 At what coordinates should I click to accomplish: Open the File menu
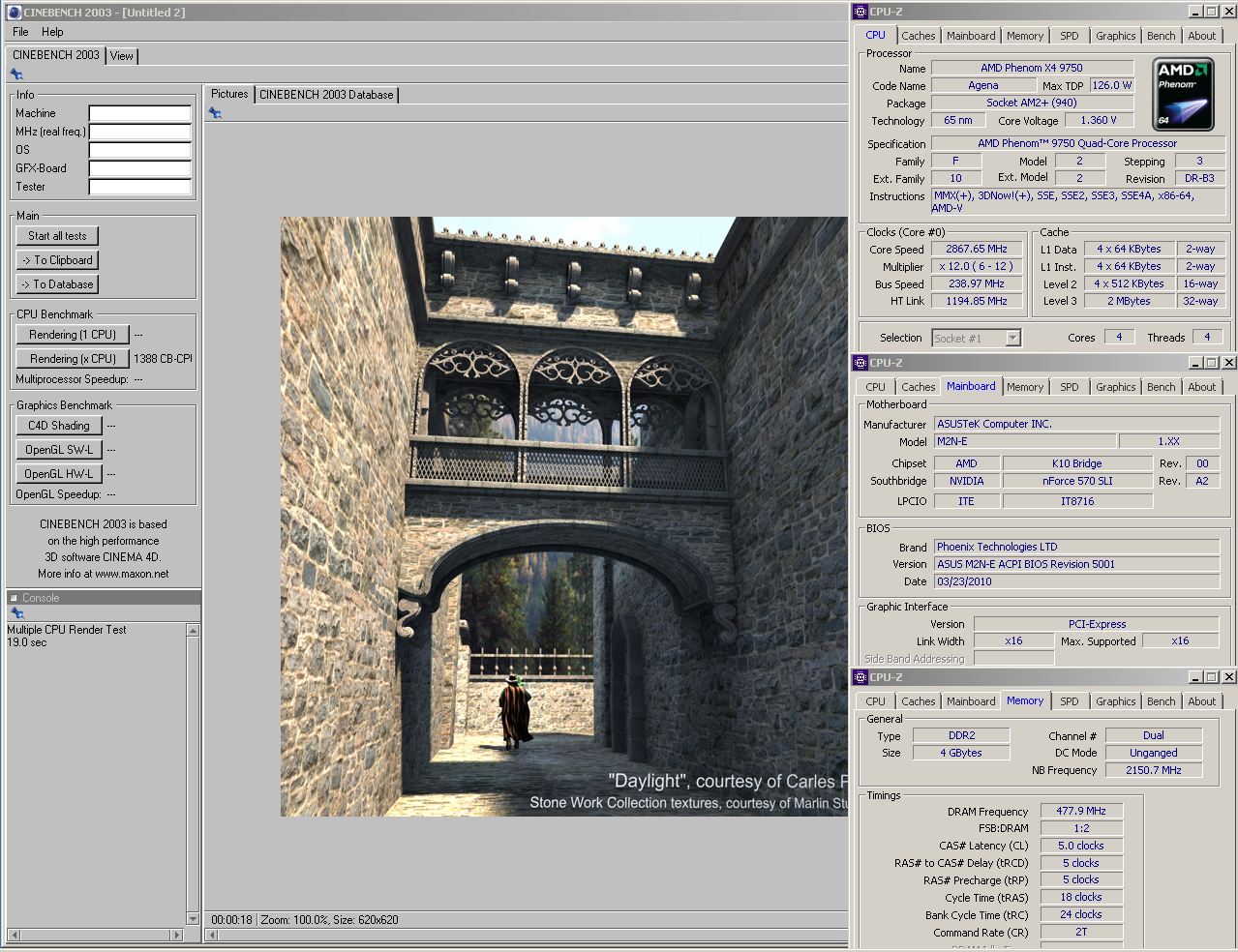click(20, 32)
